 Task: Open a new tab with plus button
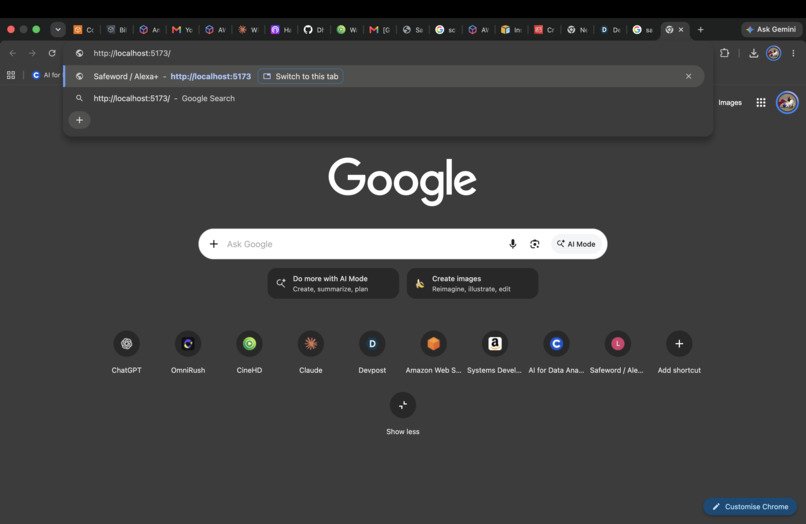point(701,30)
